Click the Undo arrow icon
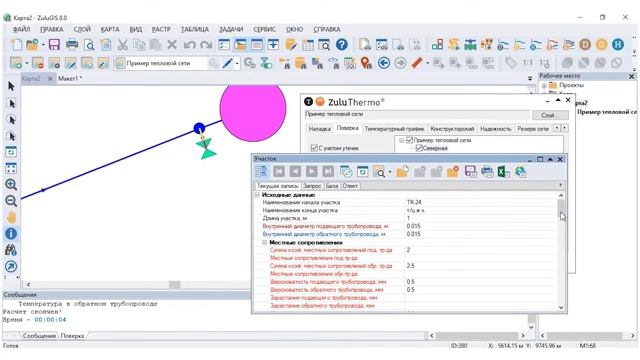The image size is (640, 360). tap(189, 44)
